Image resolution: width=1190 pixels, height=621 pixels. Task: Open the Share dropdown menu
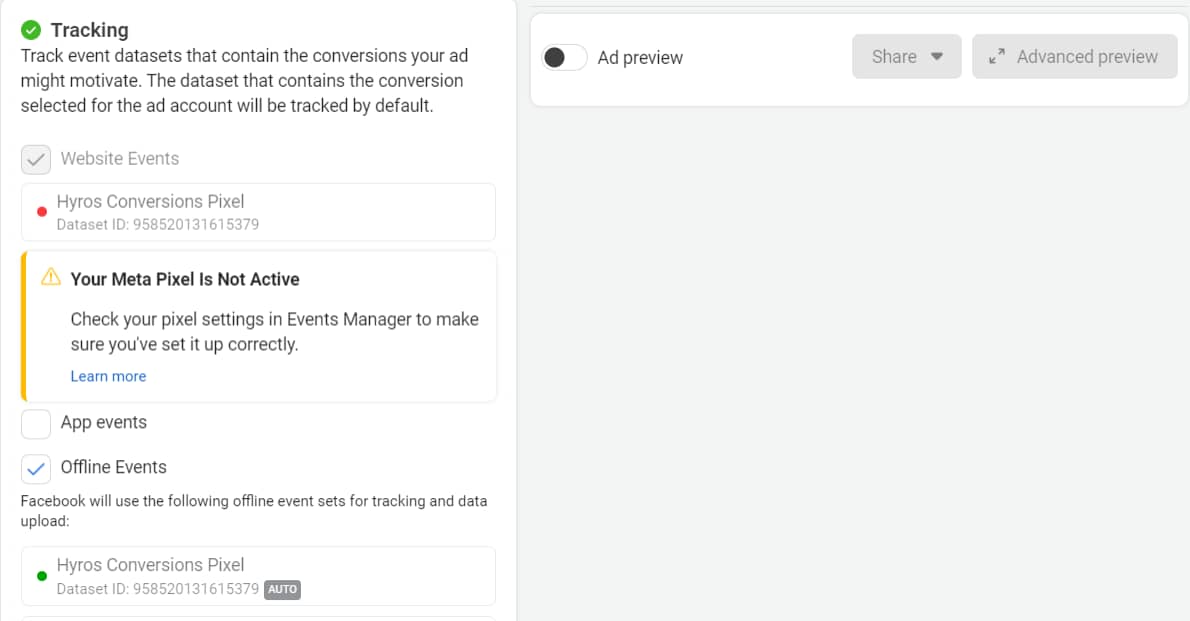(x=906, y=57)
